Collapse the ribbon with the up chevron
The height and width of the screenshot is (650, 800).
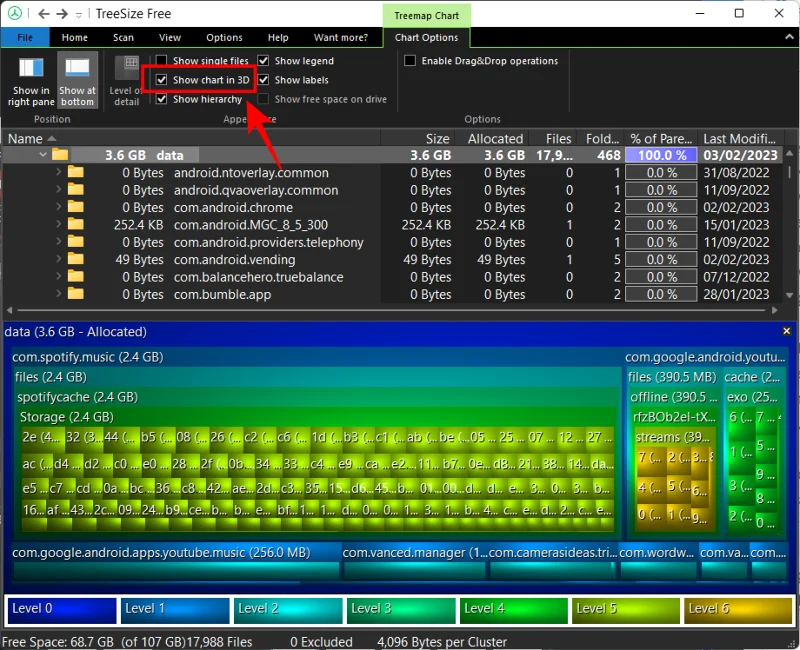pyautogui.click(x=789, y=37)
